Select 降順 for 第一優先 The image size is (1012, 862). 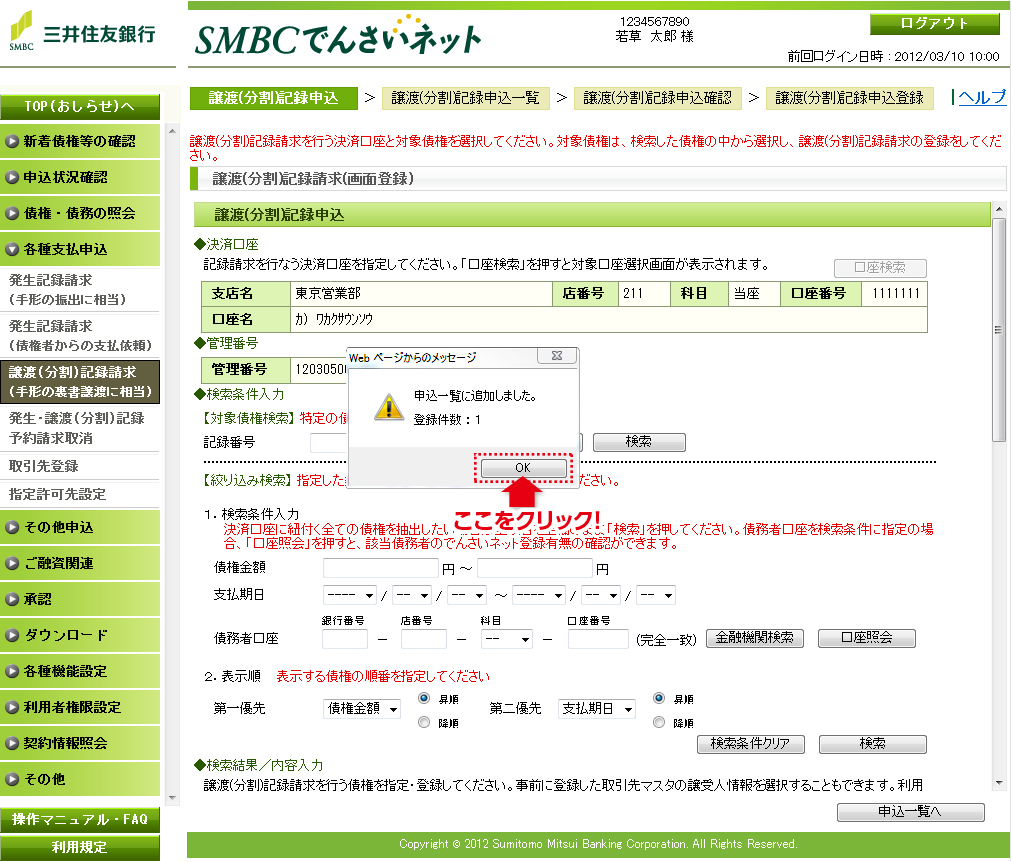tap(424, 723)
